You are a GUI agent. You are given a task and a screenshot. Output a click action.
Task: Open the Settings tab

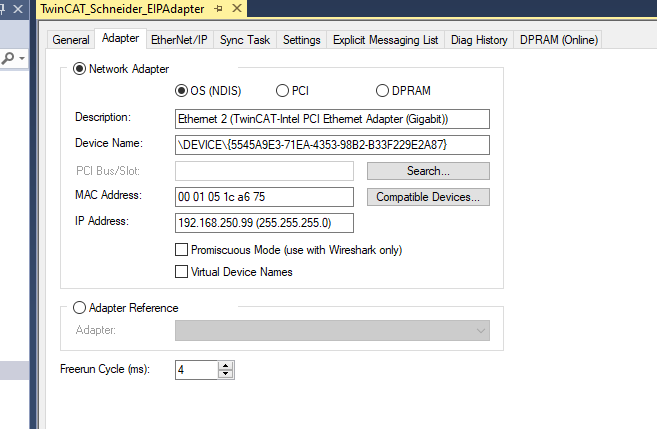[301, 40]
